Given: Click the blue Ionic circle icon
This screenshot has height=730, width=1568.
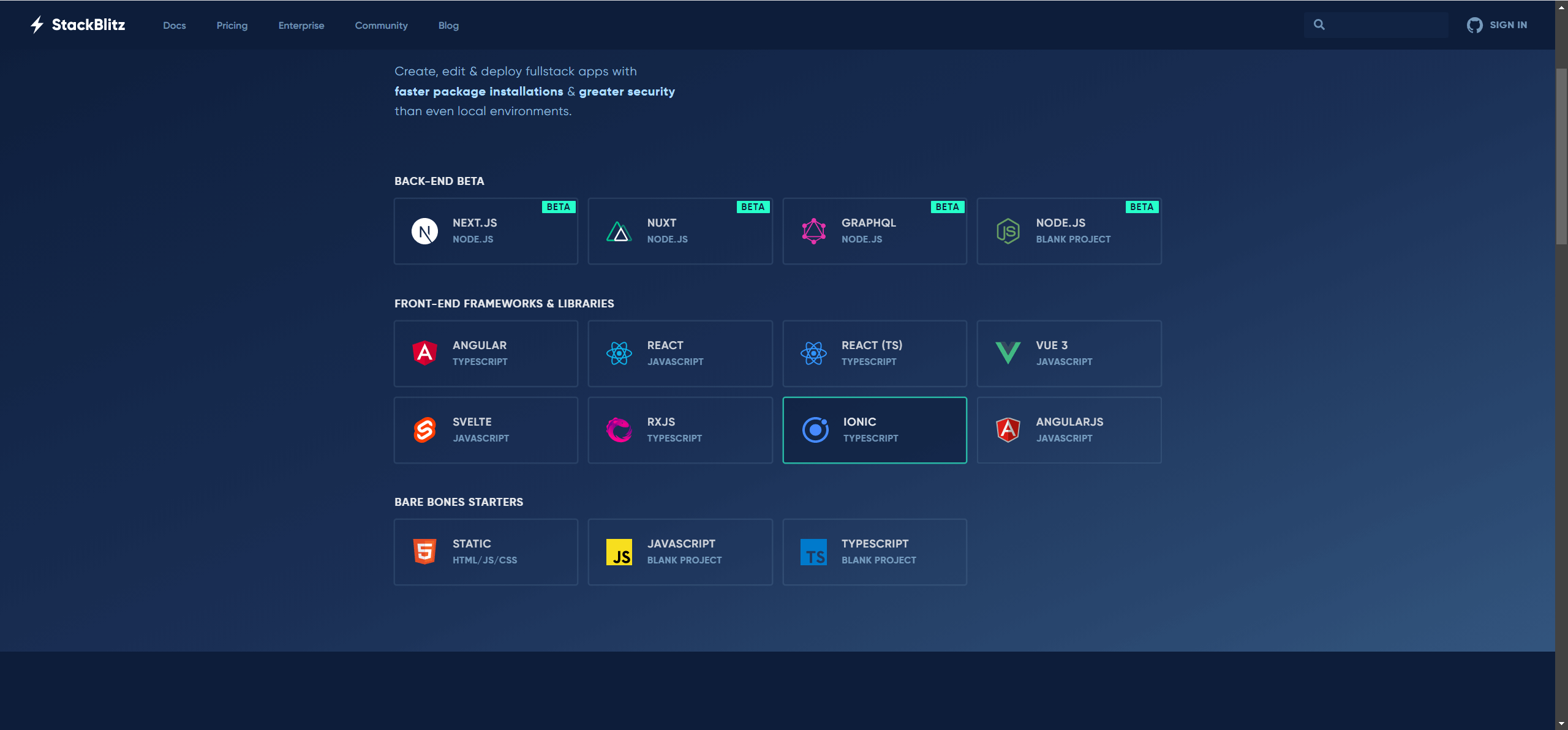Looking at the screenshot, I should pos(815,430).
